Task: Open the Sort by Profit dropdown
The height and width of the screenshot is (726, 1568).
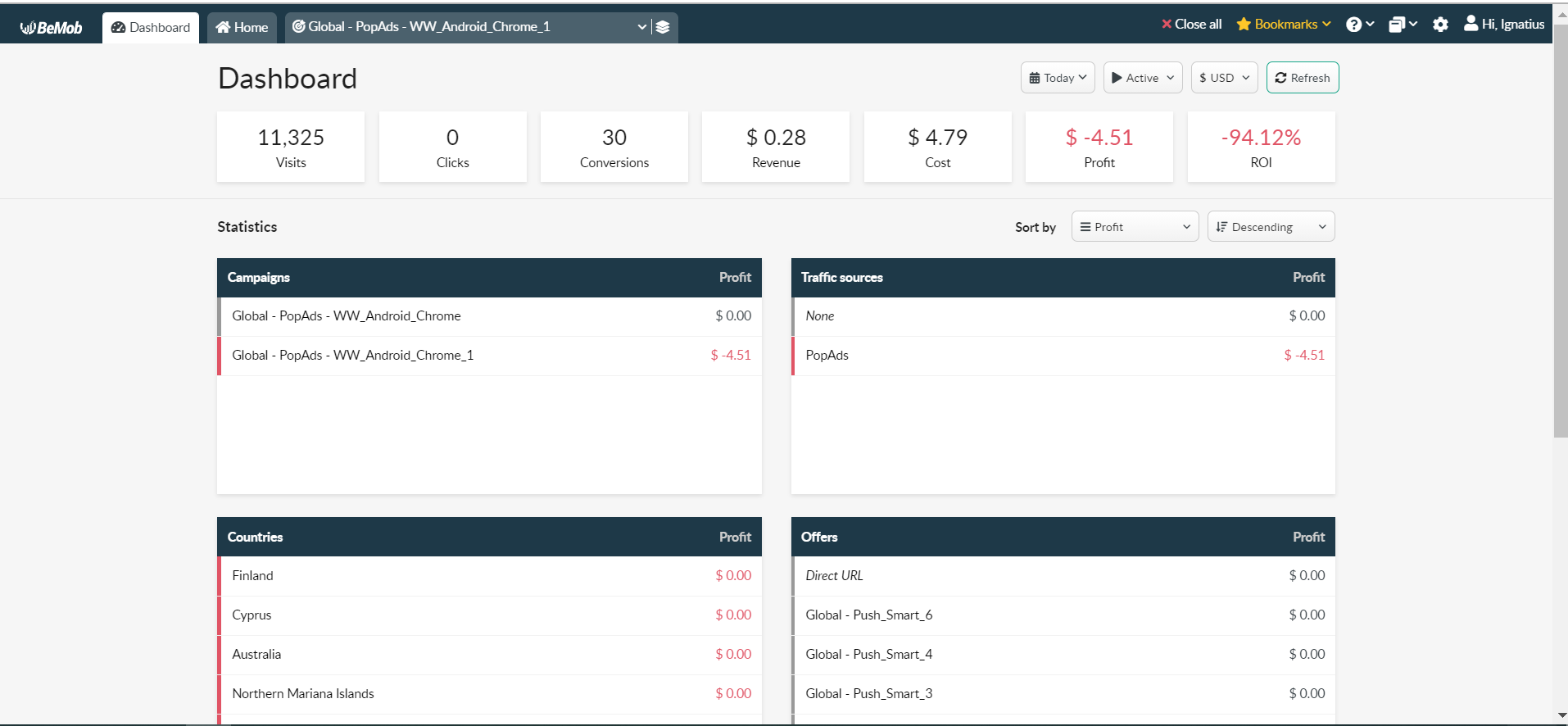Action: pos(1135,227)
